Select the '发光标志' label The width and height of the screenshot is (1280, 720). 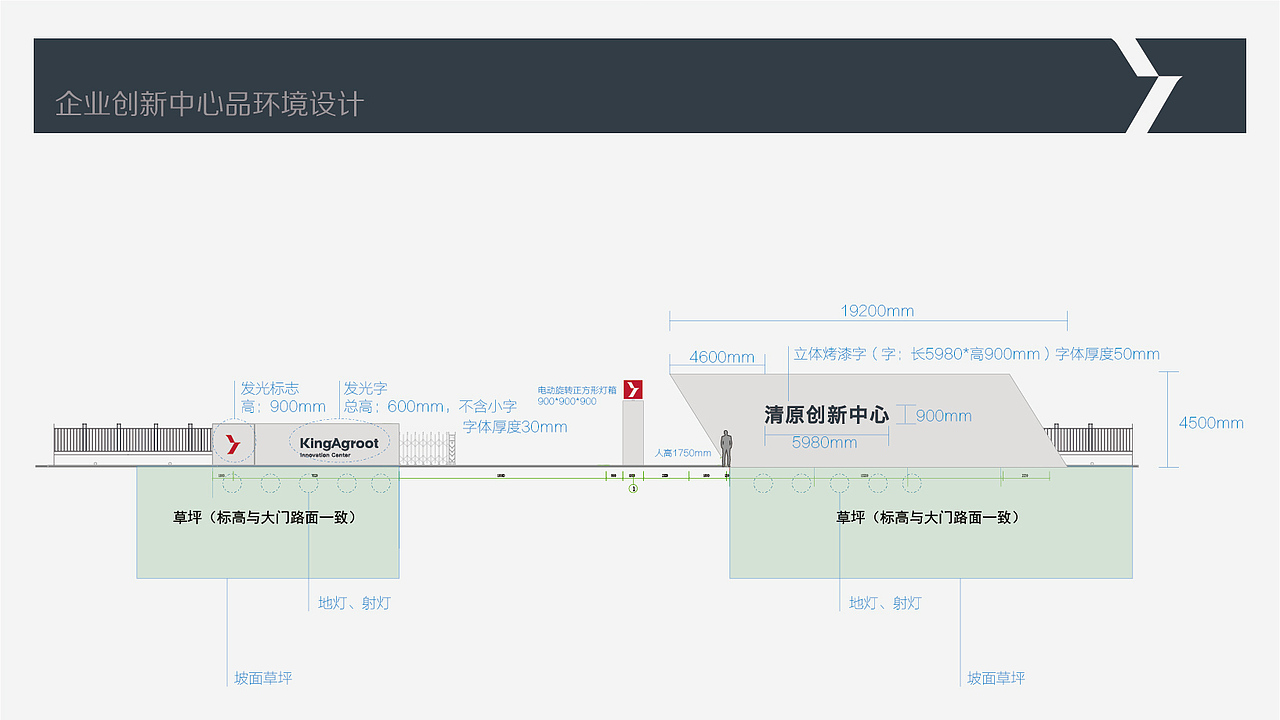270,388
